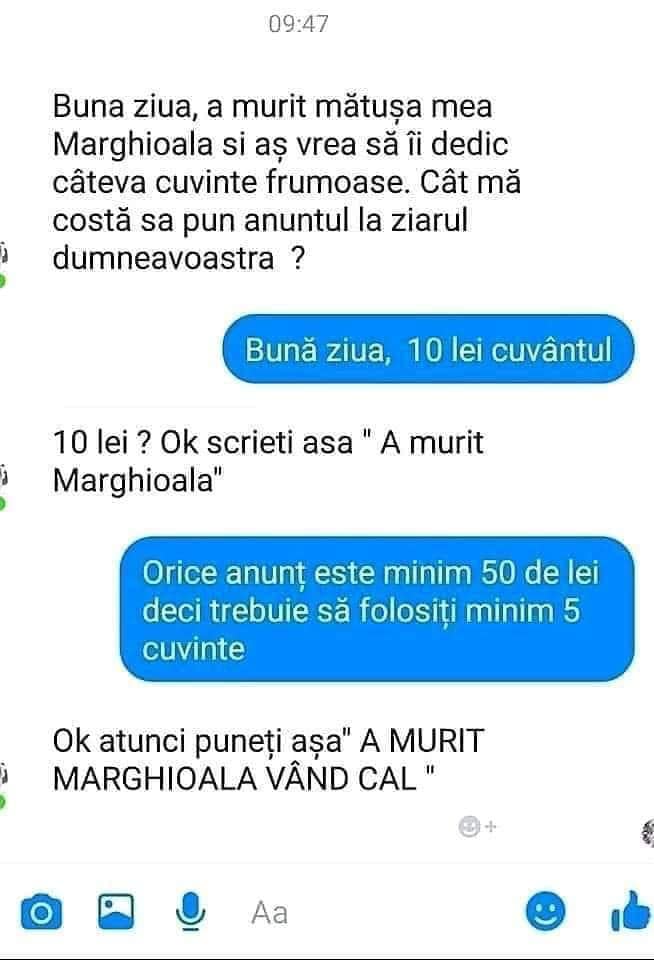Click the 09:47 timestamp
654x960 pixels.
[x=298, y=24]
